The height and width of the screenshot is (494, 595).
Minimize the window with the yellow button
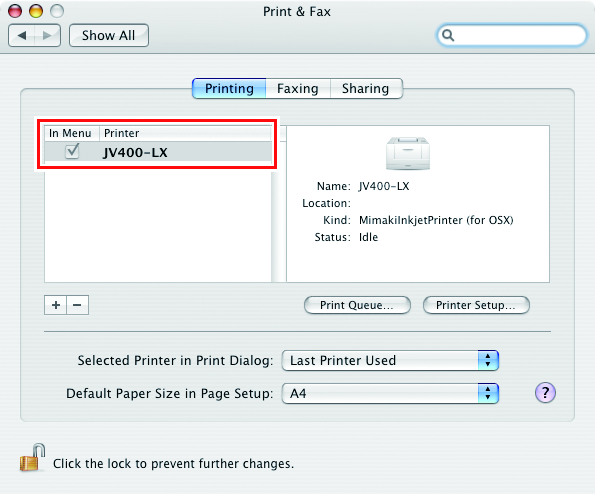click(x=36, y=11)
